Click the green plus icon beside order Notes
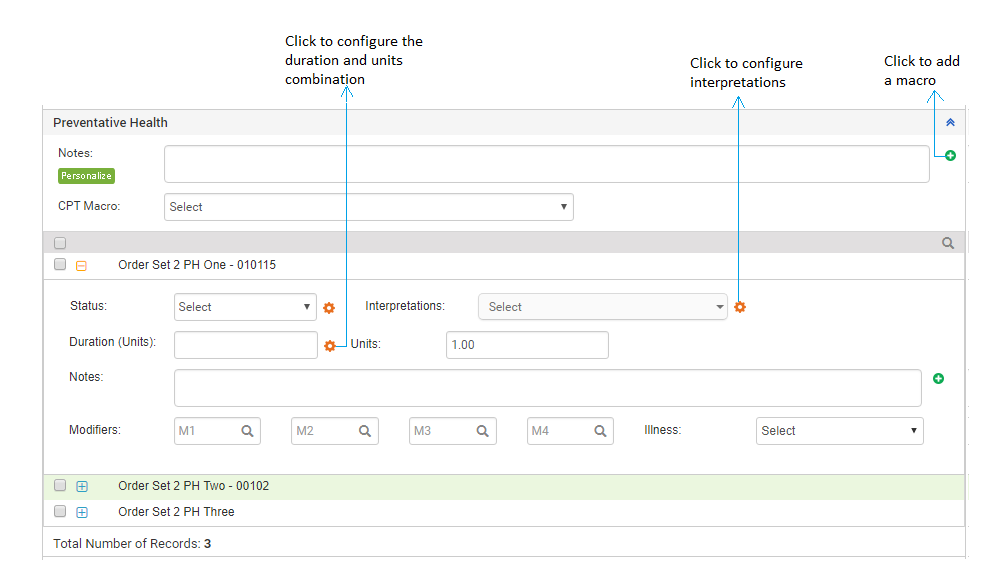This screenshot has width=982, height=576. click(938, 379)
